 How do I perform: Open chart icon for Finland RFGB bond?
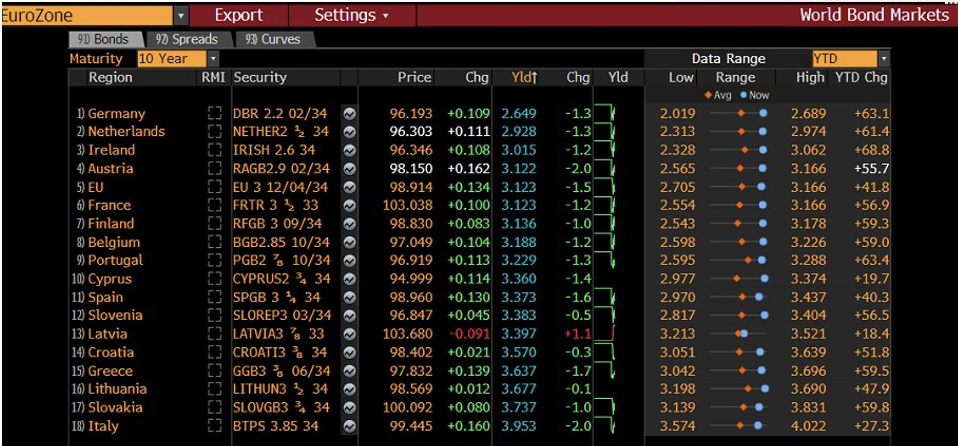(x=349, y=224)
